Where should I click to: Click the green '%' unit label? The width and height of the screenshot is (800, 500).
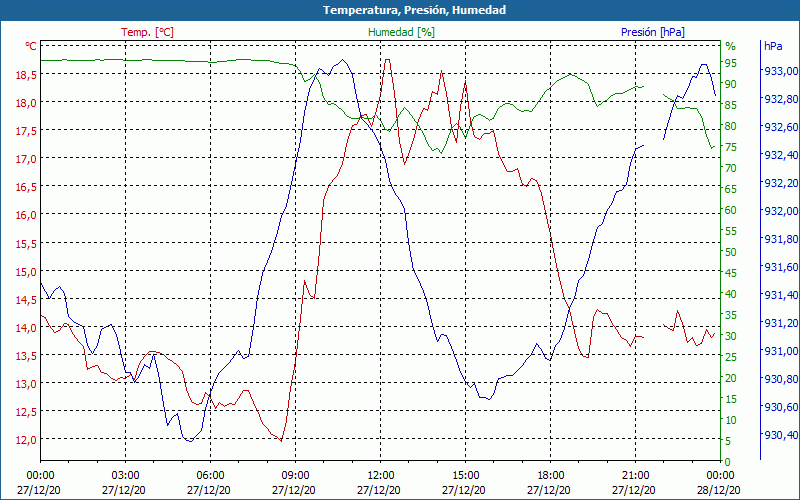pos(731,46)
